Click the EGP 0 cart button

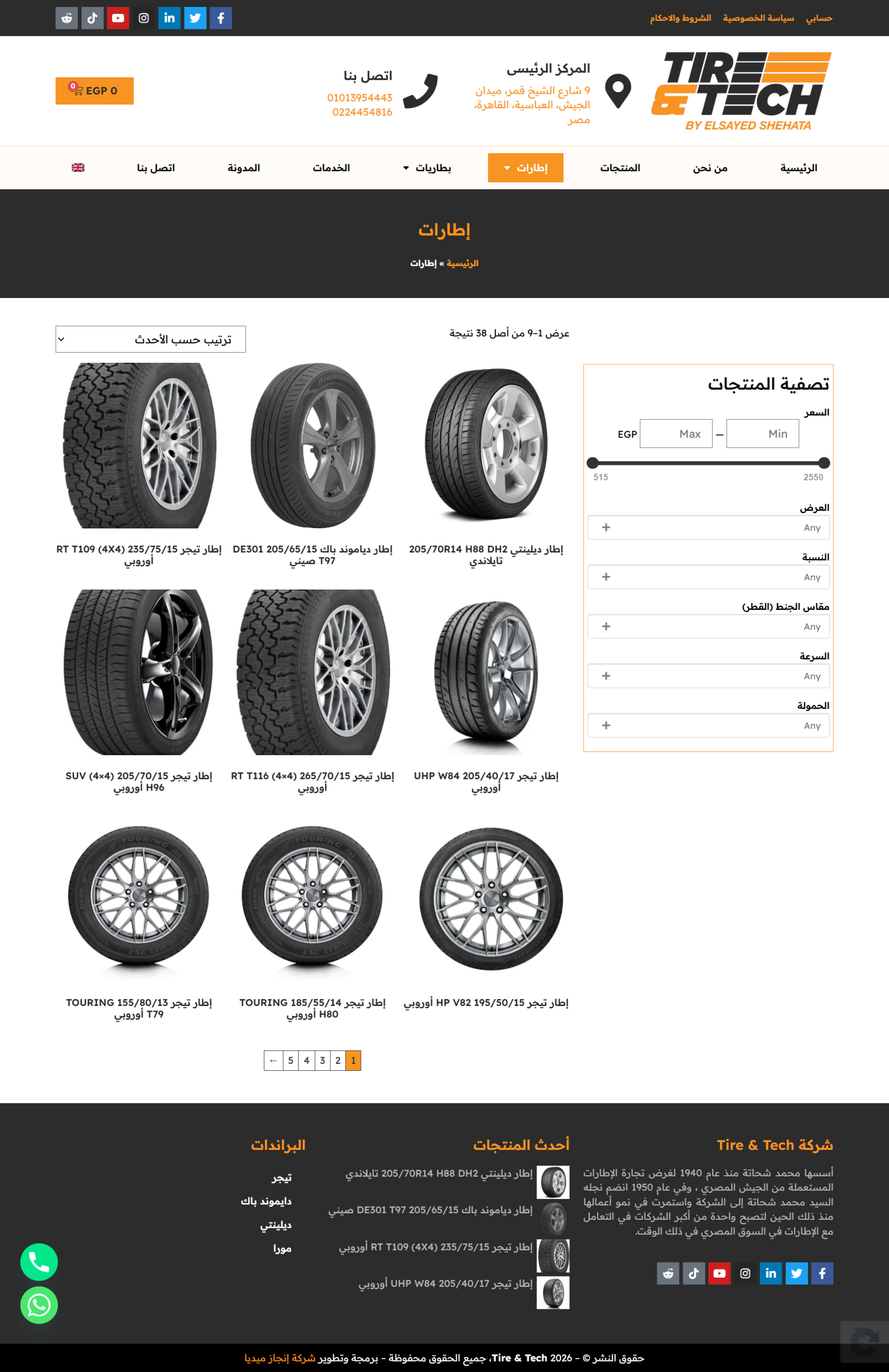click(x=94, y=91)
